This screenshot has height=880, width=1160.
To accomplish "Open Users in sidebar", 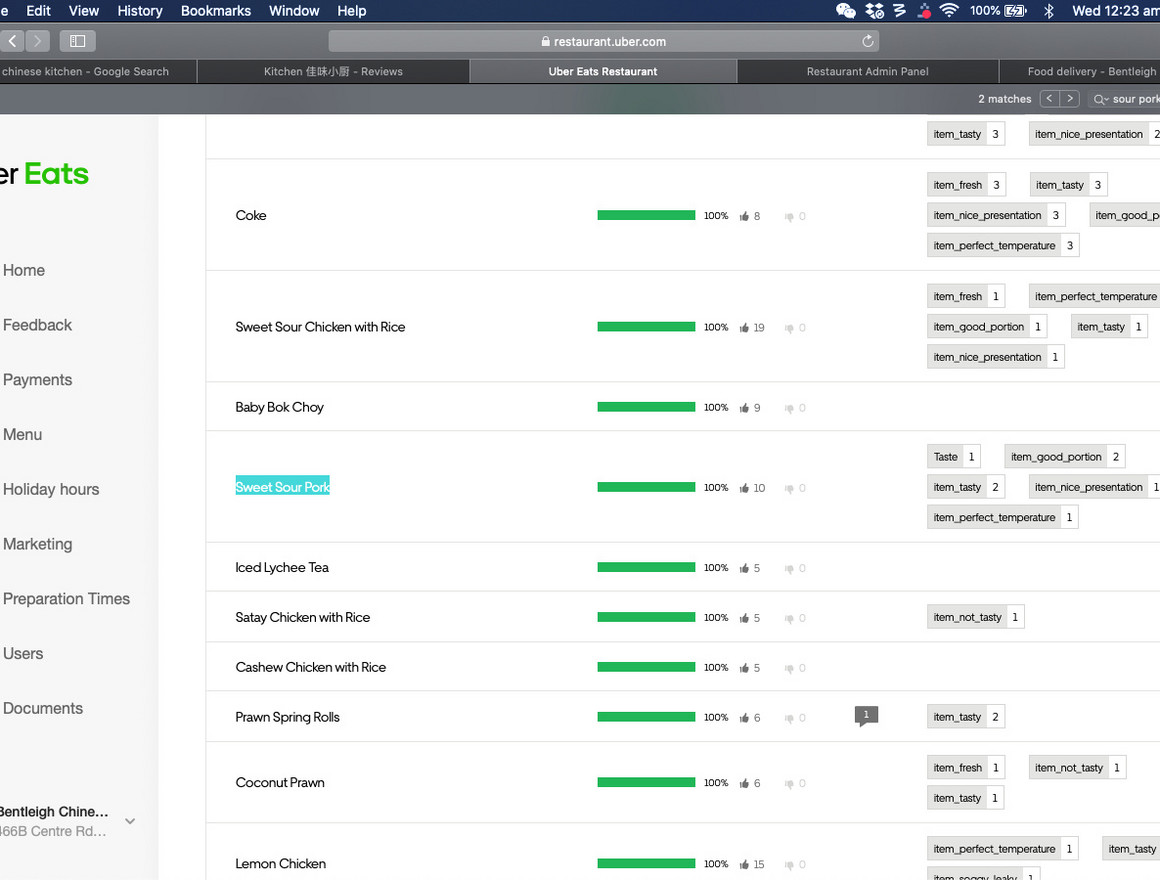I will [x=23, y=653].
